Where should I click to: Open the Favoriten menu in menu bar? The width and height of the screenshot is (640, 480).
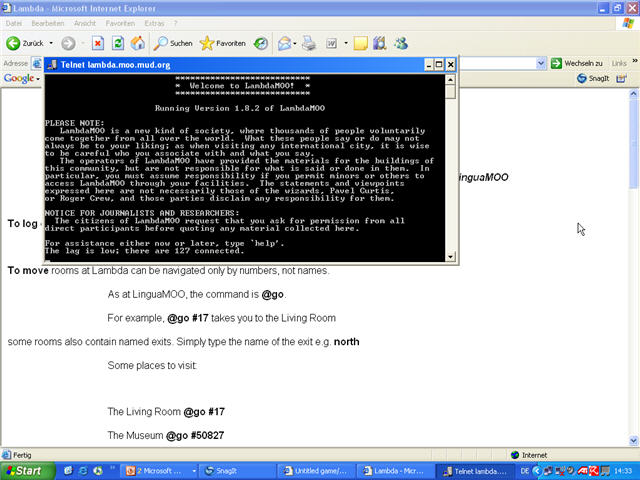coord(120,23)
